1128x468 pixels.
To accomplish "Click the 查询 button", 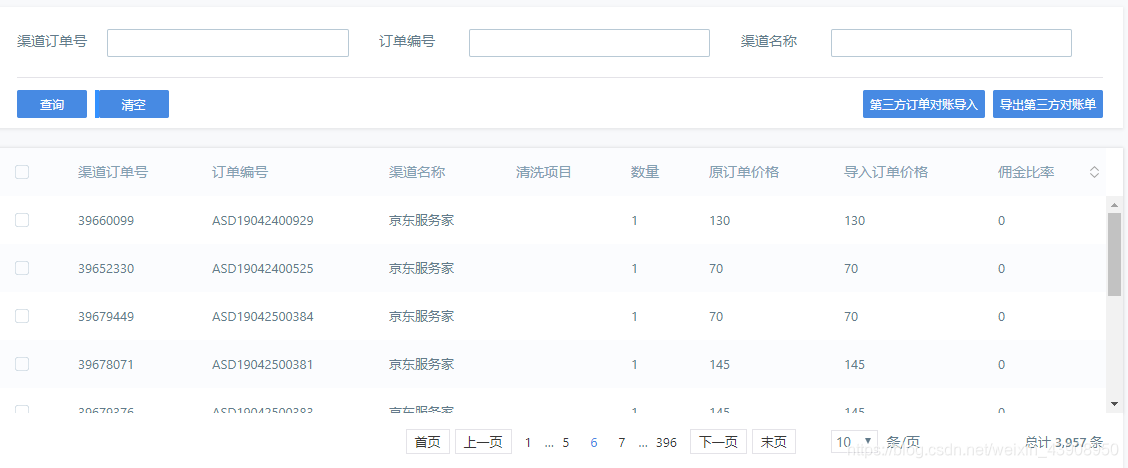I will (x=52, y=104).
